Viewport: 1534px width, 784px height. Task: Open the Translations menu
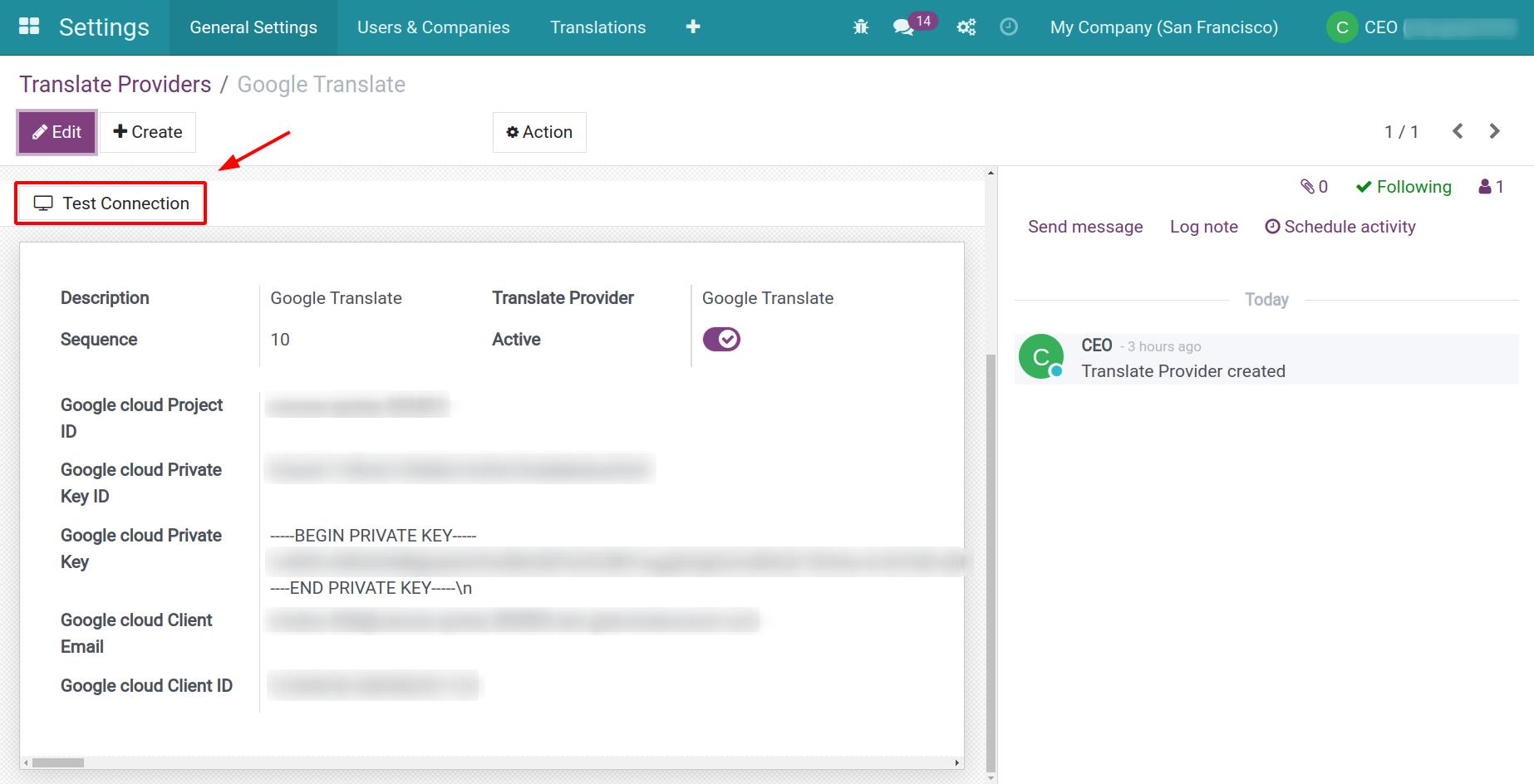(597, 27)
